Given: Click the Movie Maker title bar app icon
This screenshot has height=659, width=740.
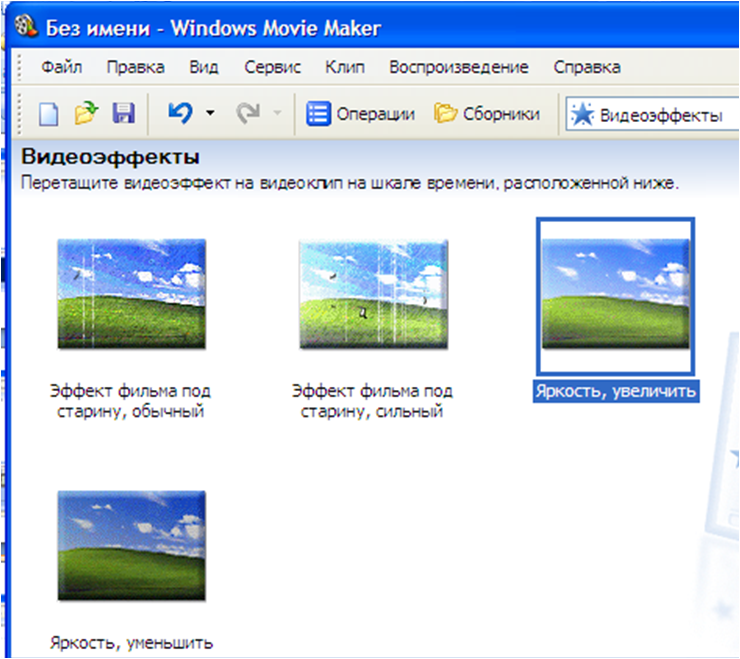Looking at the screenshot, I should coord(25,26).
